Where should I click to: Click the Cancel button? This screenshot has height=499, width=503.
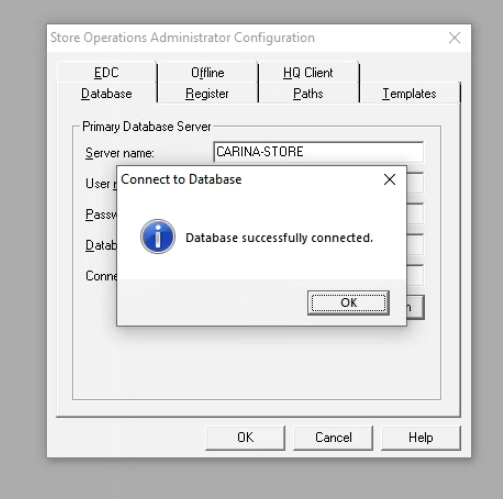[333, 438]
